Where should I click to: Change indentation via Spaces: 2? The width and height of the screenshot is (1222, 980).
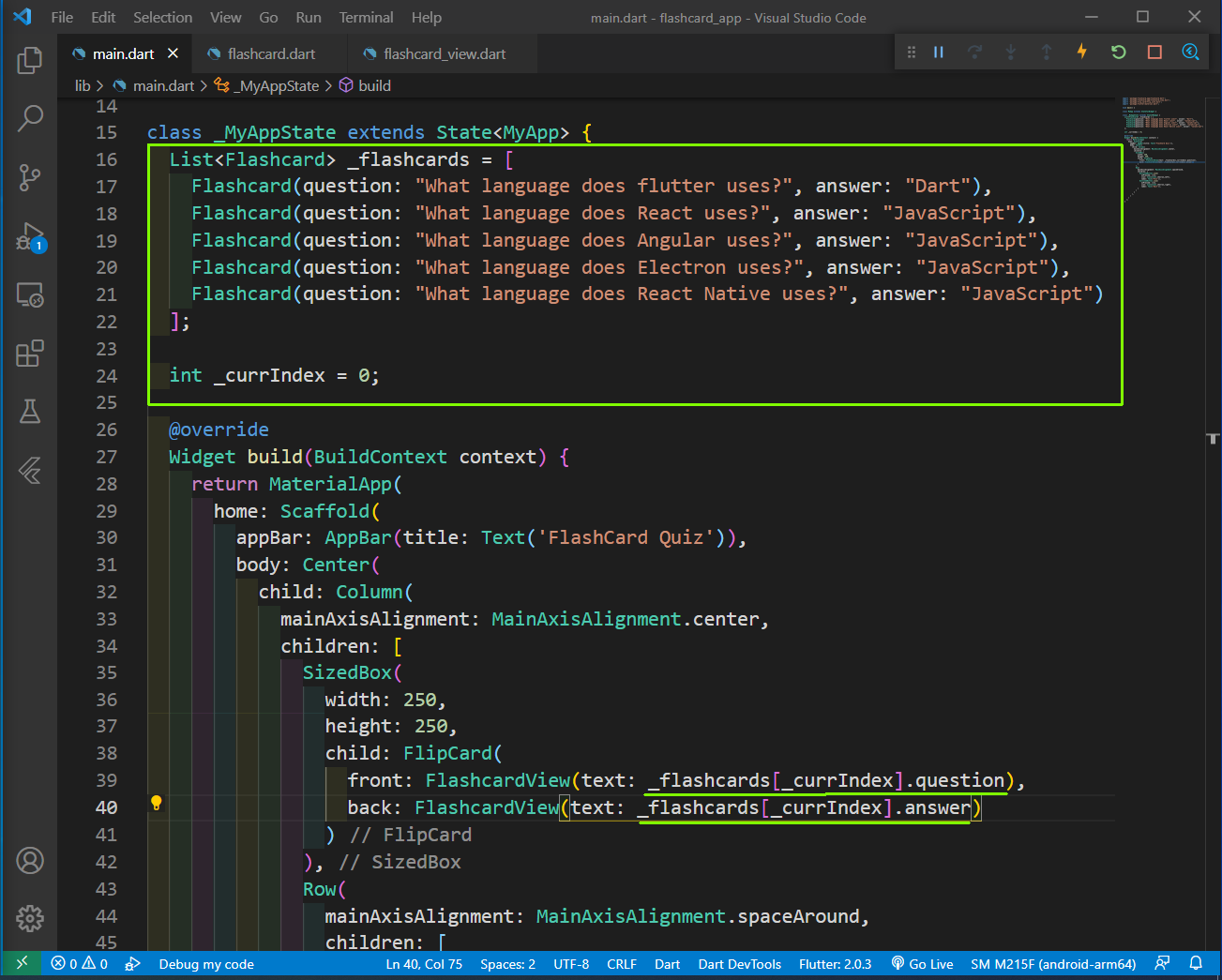click(507, 964)
